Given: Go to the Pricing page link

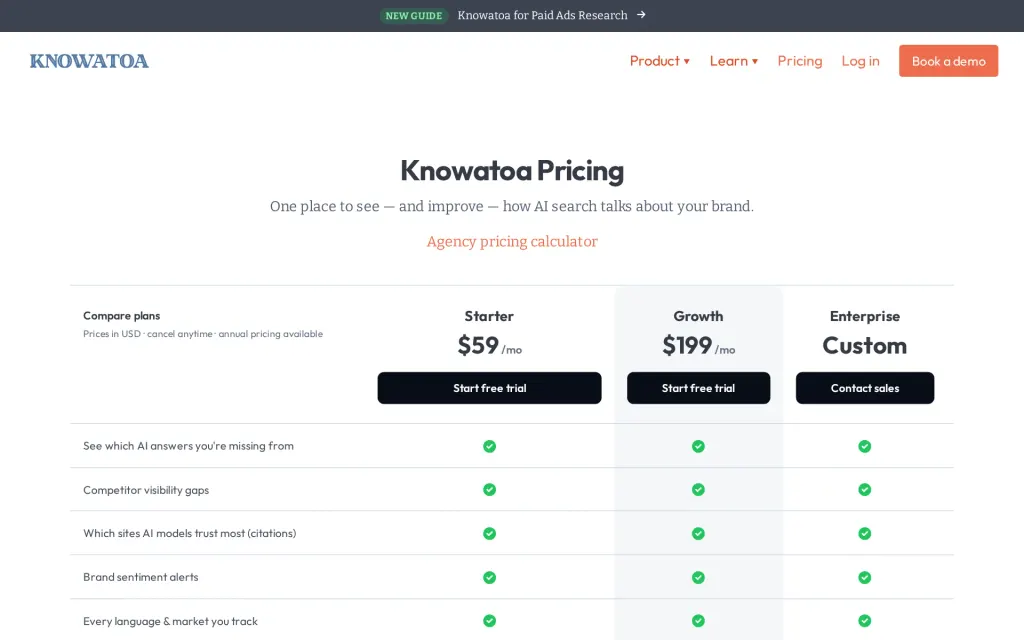Looking at the screenshot, I should pyautogui.click(x=799, y=61).
